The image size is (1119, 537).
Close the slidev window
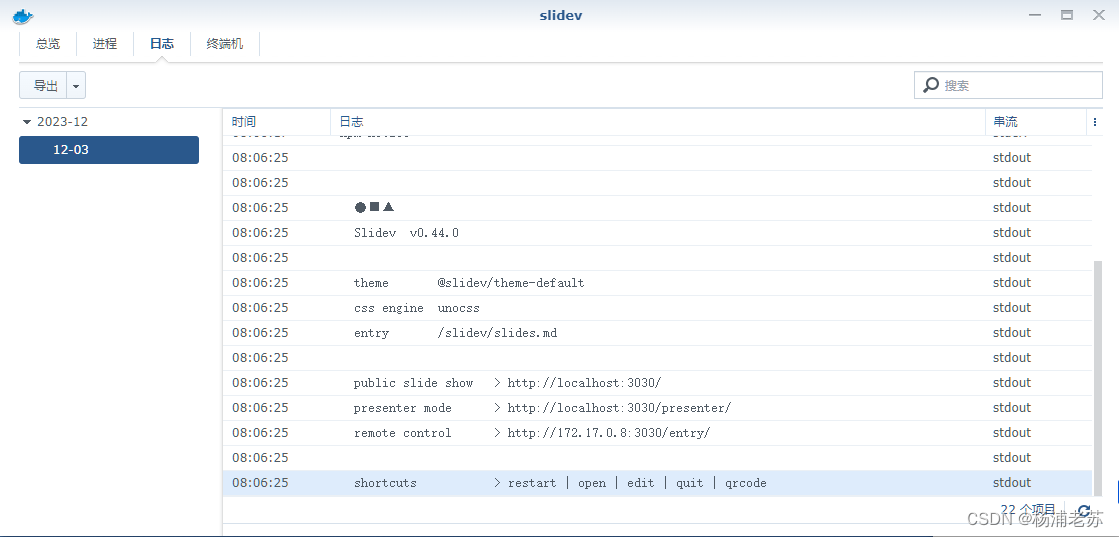tap(1099, 15)
